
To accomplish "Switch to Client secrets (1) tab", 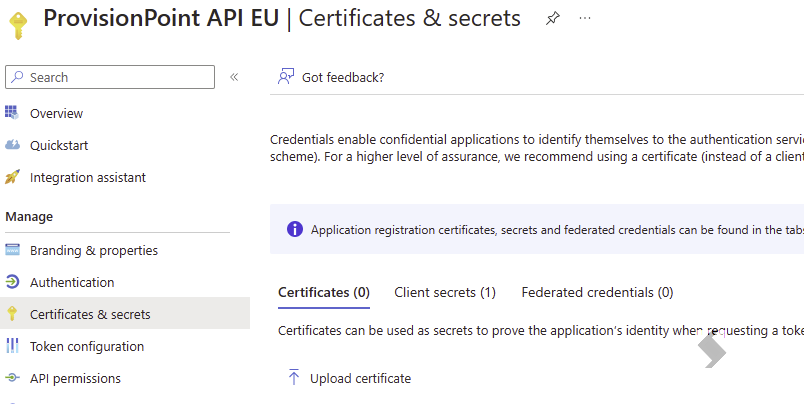I will 445,292.
